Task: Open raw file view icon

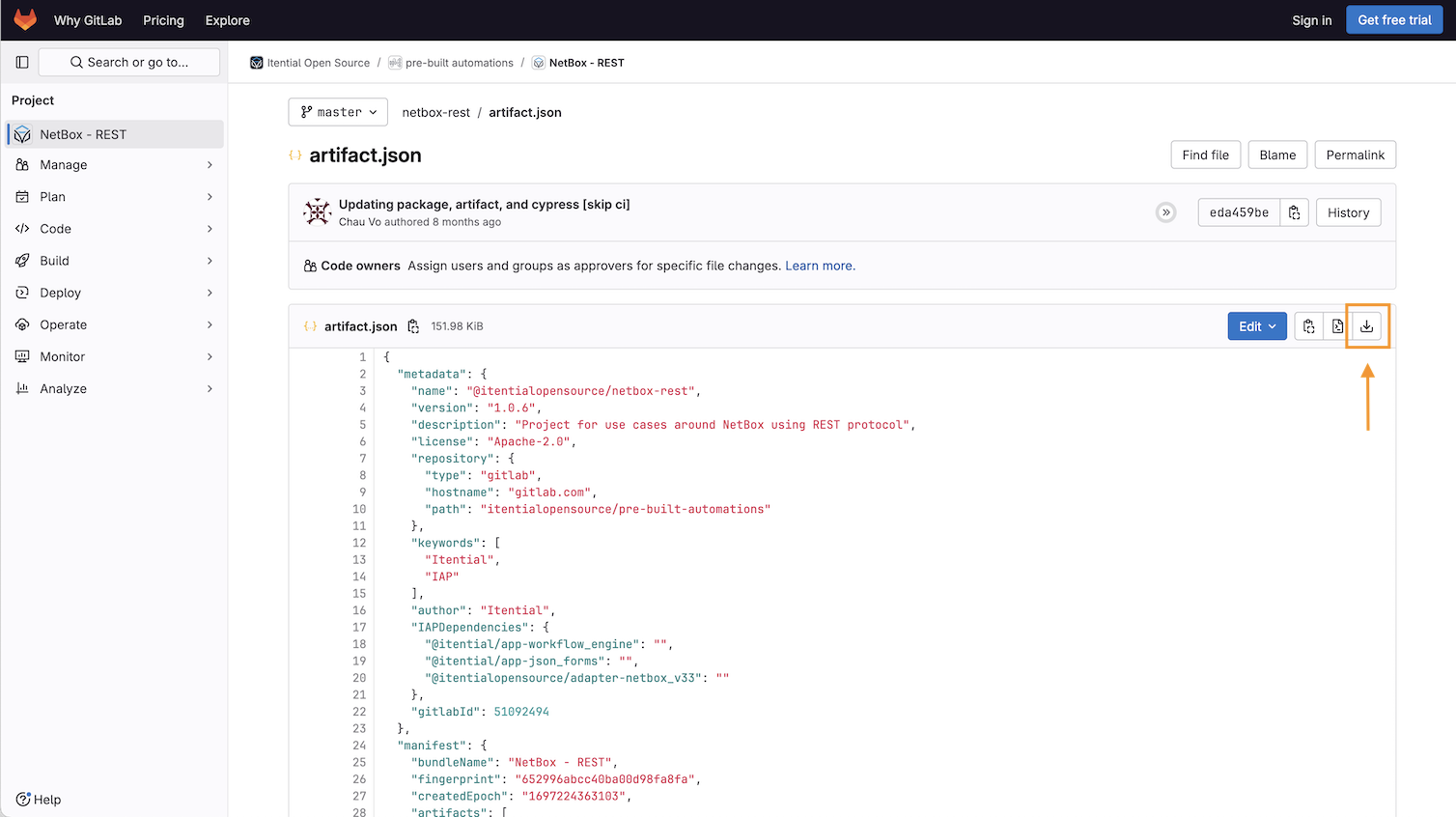Action: [1337, 326]
